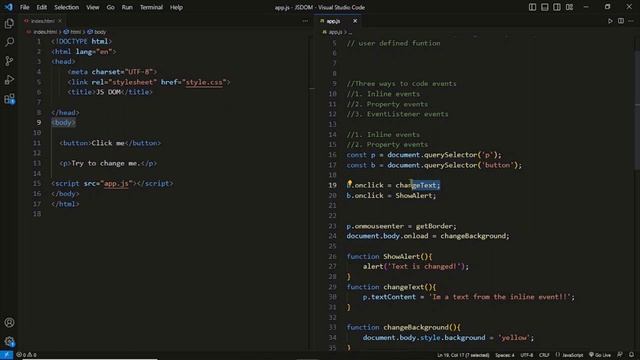The height and width of the screenshot is (360, 640).
Task: Open the Explorer view in activity bar
Action: (9, 23)
